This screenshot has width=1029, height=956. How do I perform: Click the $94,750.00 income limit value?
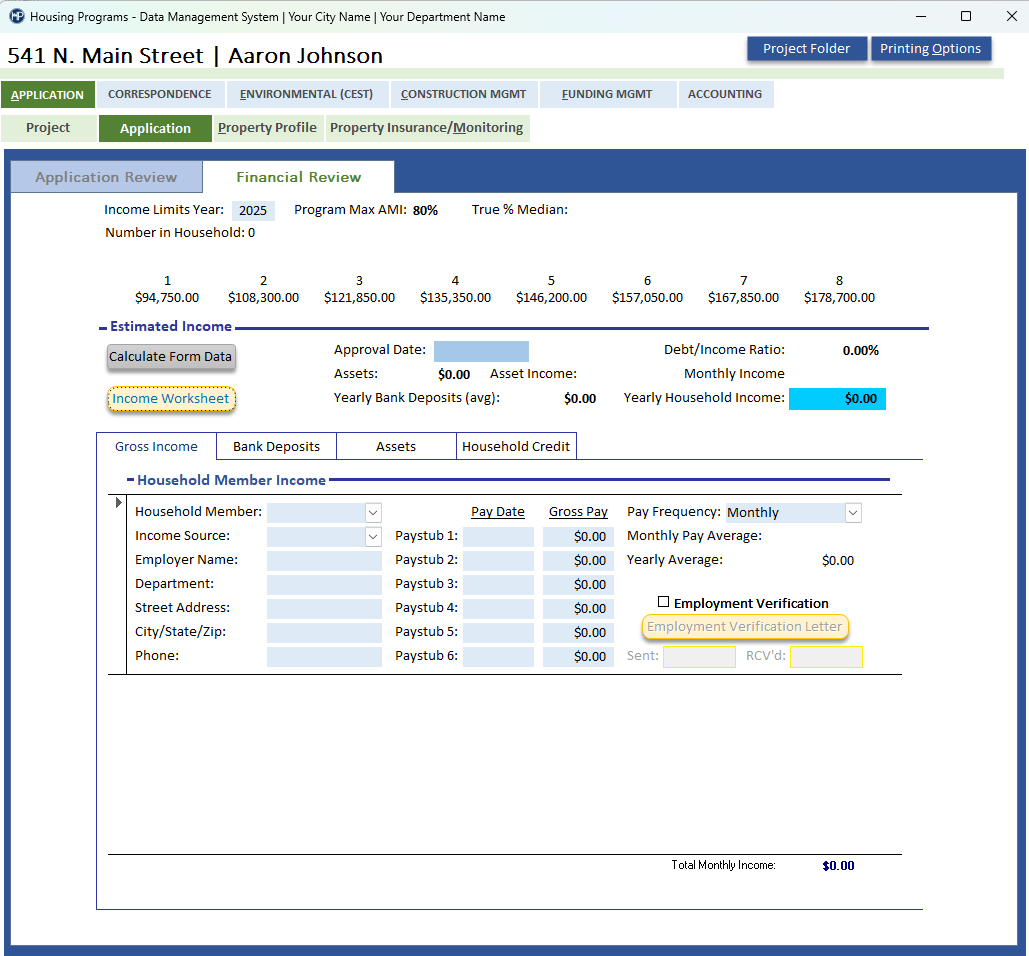coord(167,297)
